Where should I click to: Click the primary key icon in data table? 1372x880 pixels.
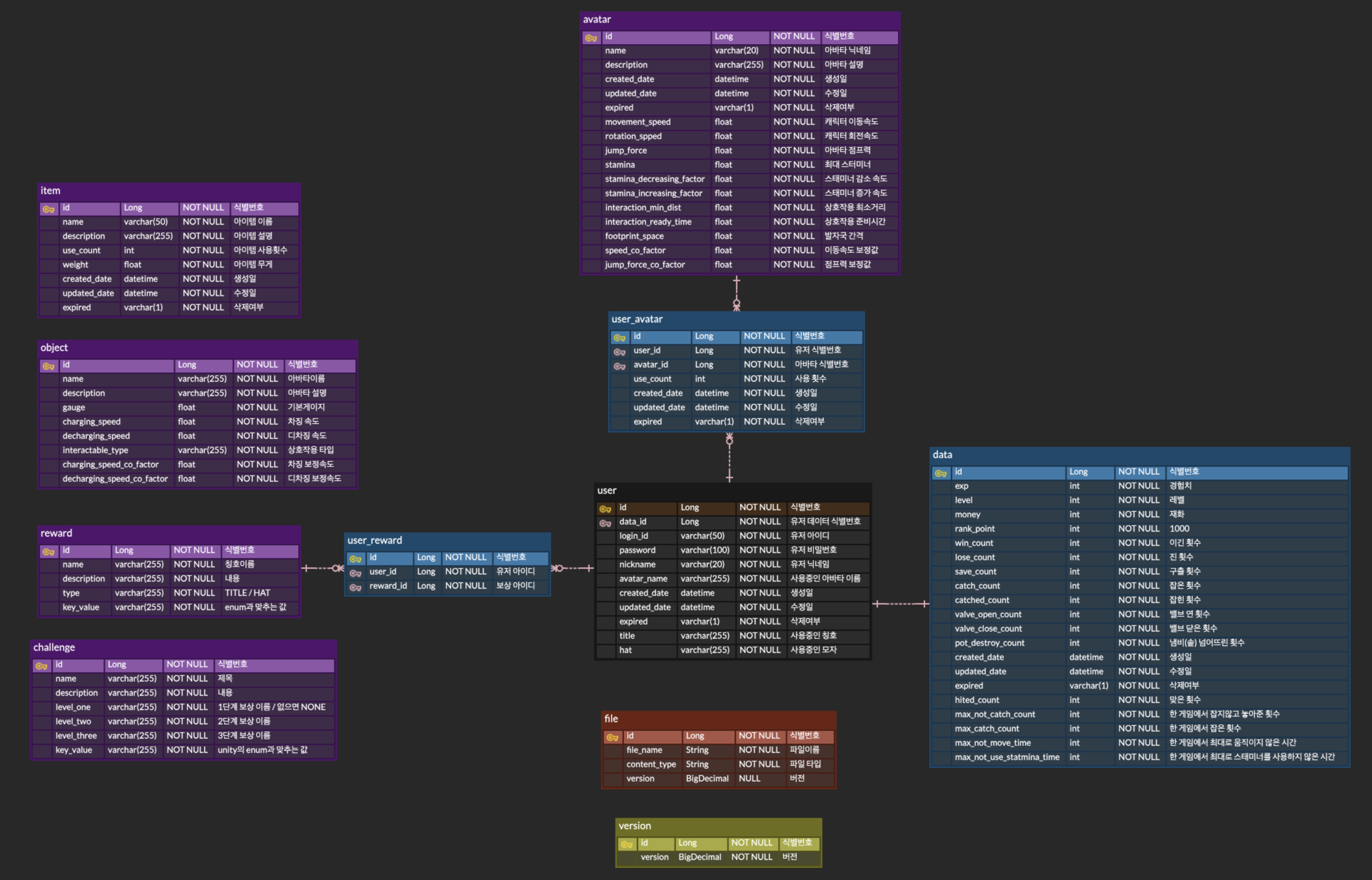pos(940,473)
